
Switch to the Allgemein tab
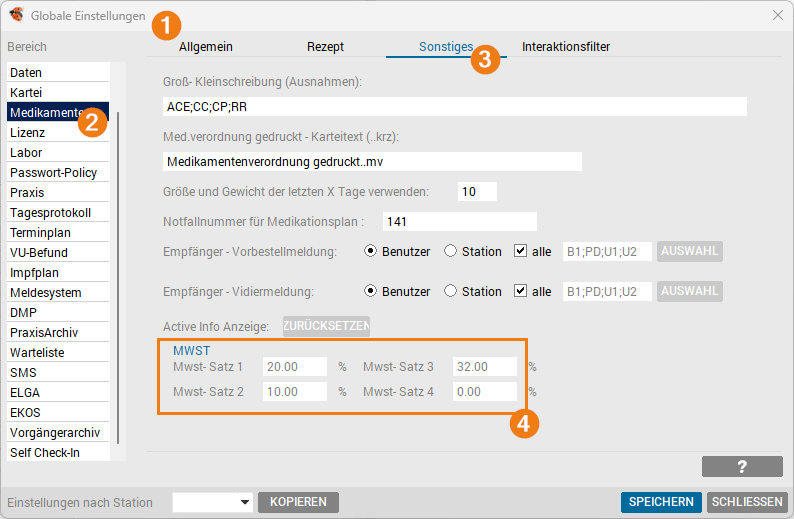[x=206, y=46]
